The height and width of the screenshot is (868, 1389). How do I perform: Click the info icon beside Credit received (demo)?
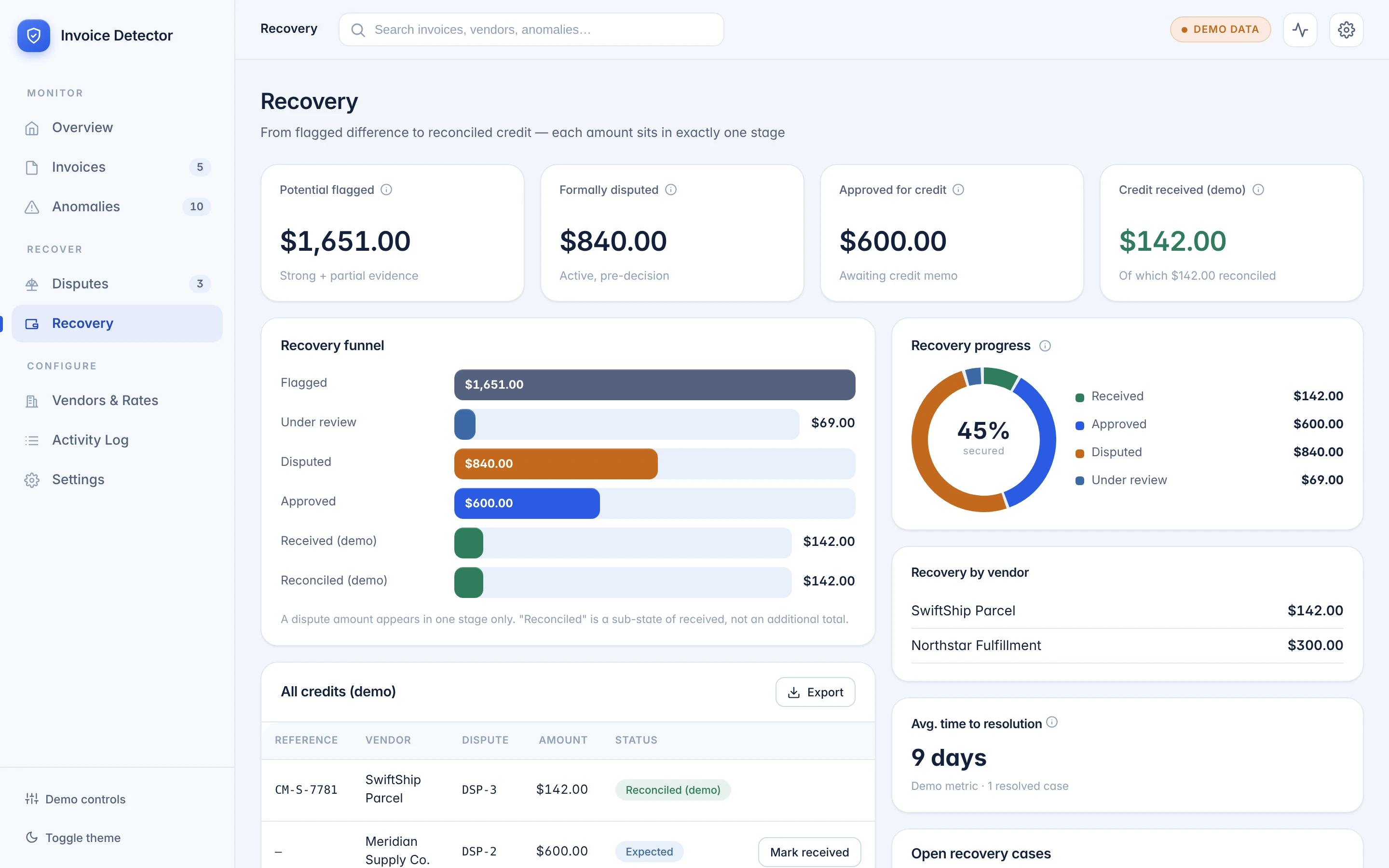(x=1258, y=190)
